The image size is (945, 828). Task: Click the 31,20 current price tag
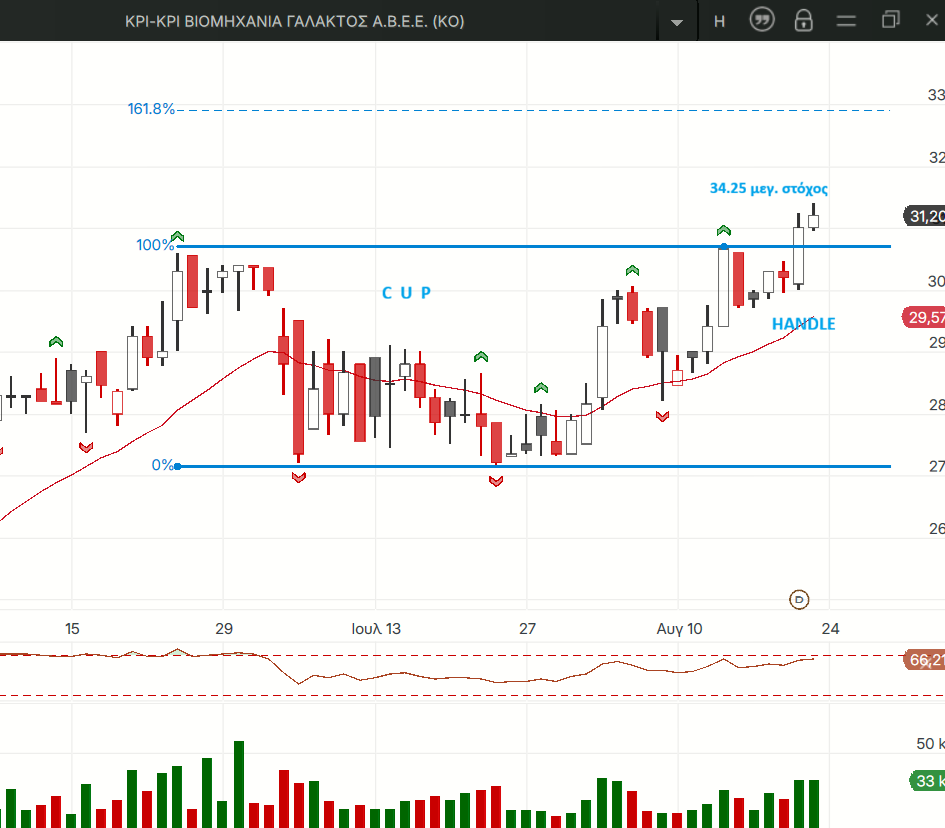[x=925, y=216]
